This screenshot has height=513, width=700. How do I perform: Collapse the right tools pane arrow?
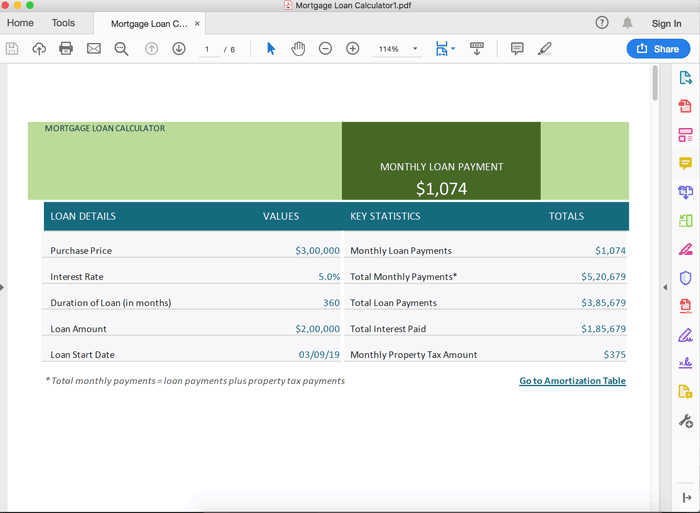point(665,287)
